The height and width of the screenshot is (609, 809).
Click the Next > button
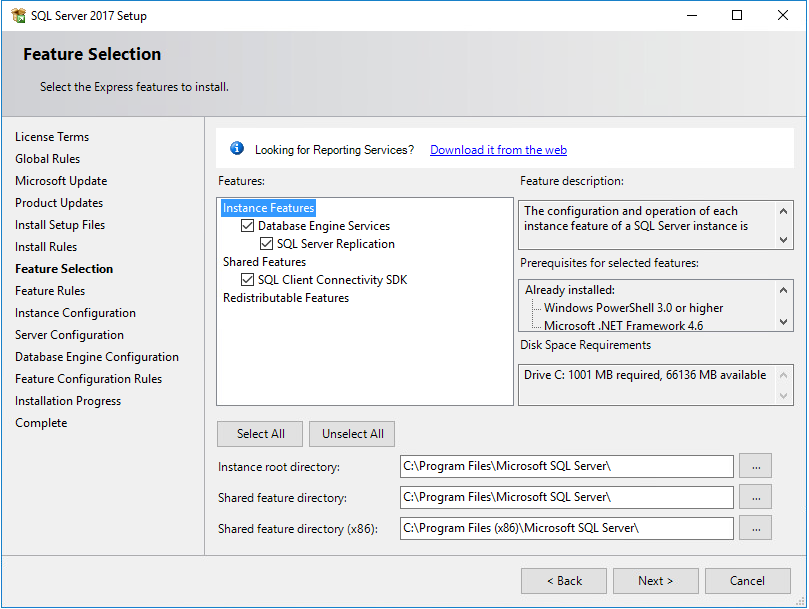[x=656, y=581]
